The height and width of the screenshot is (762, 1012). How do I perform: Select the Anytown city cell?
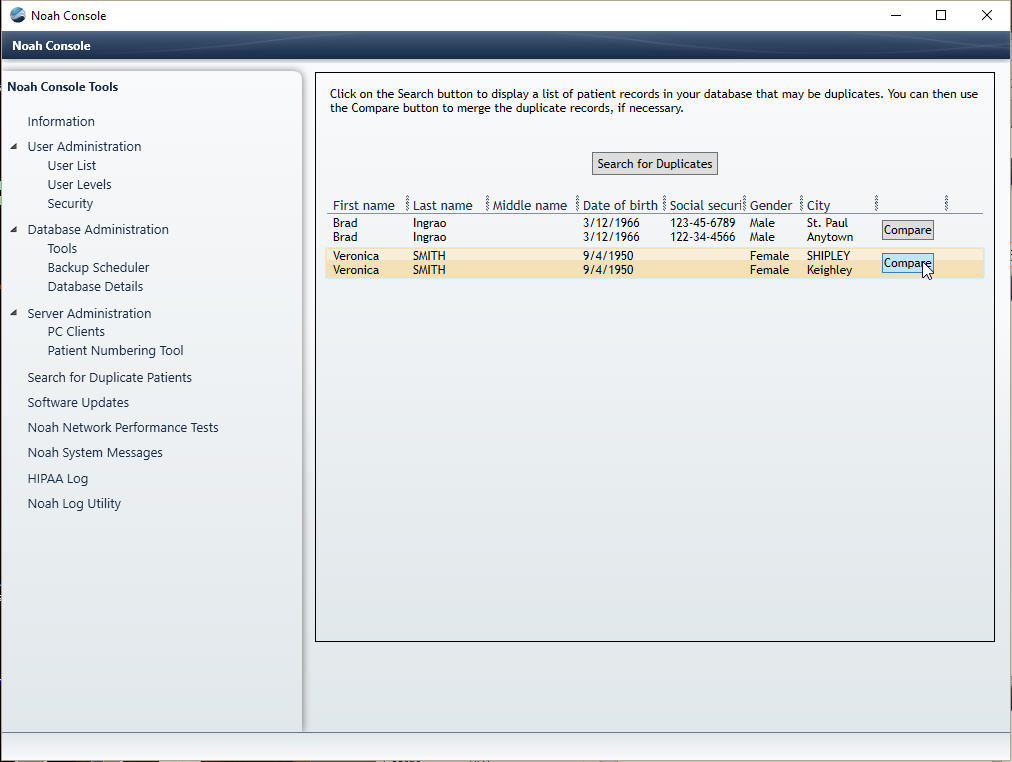(829, 237)
